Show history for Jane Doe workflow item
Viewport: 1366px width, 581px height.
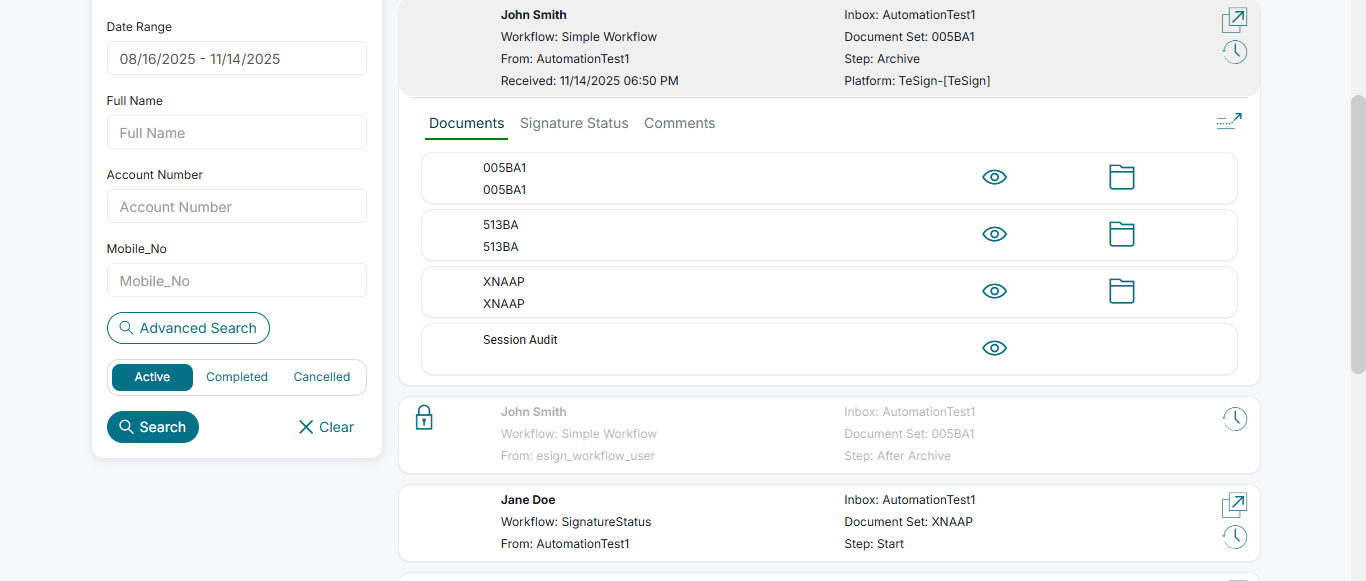point(1234,537)
